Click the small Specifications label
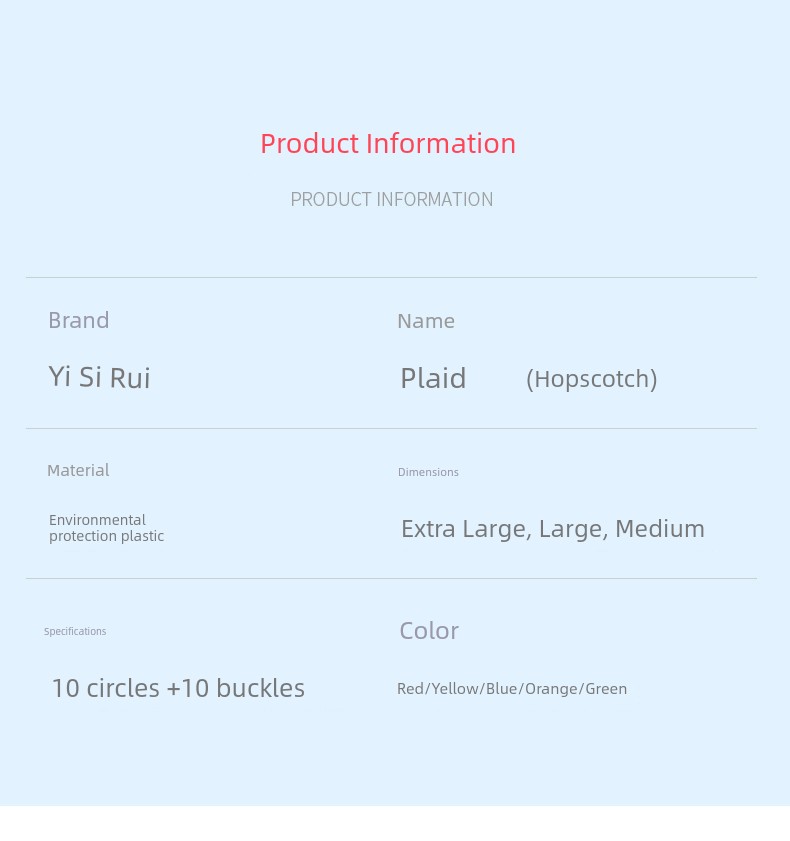The image size is (790, 841). [x=75, y=631]
